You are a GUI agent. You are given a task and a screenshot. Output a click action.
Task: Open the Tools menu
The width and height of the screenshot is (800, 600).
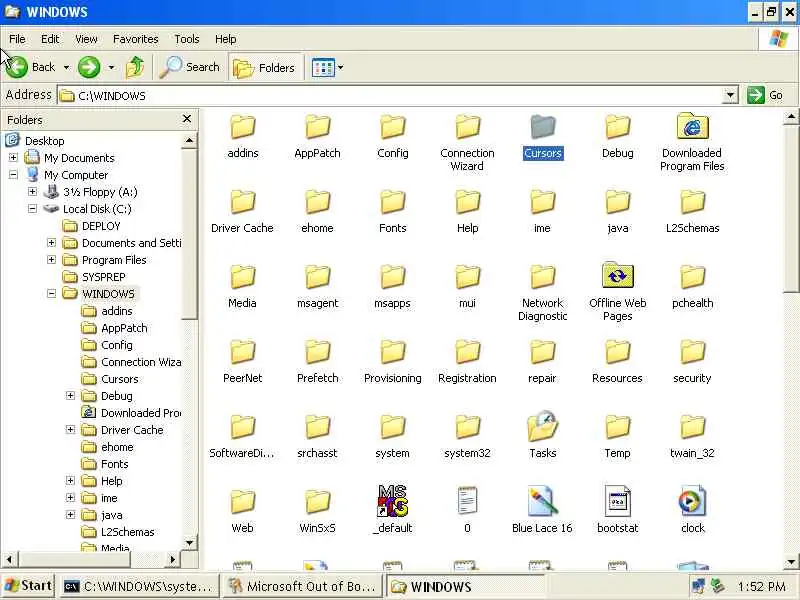(187, 39)
